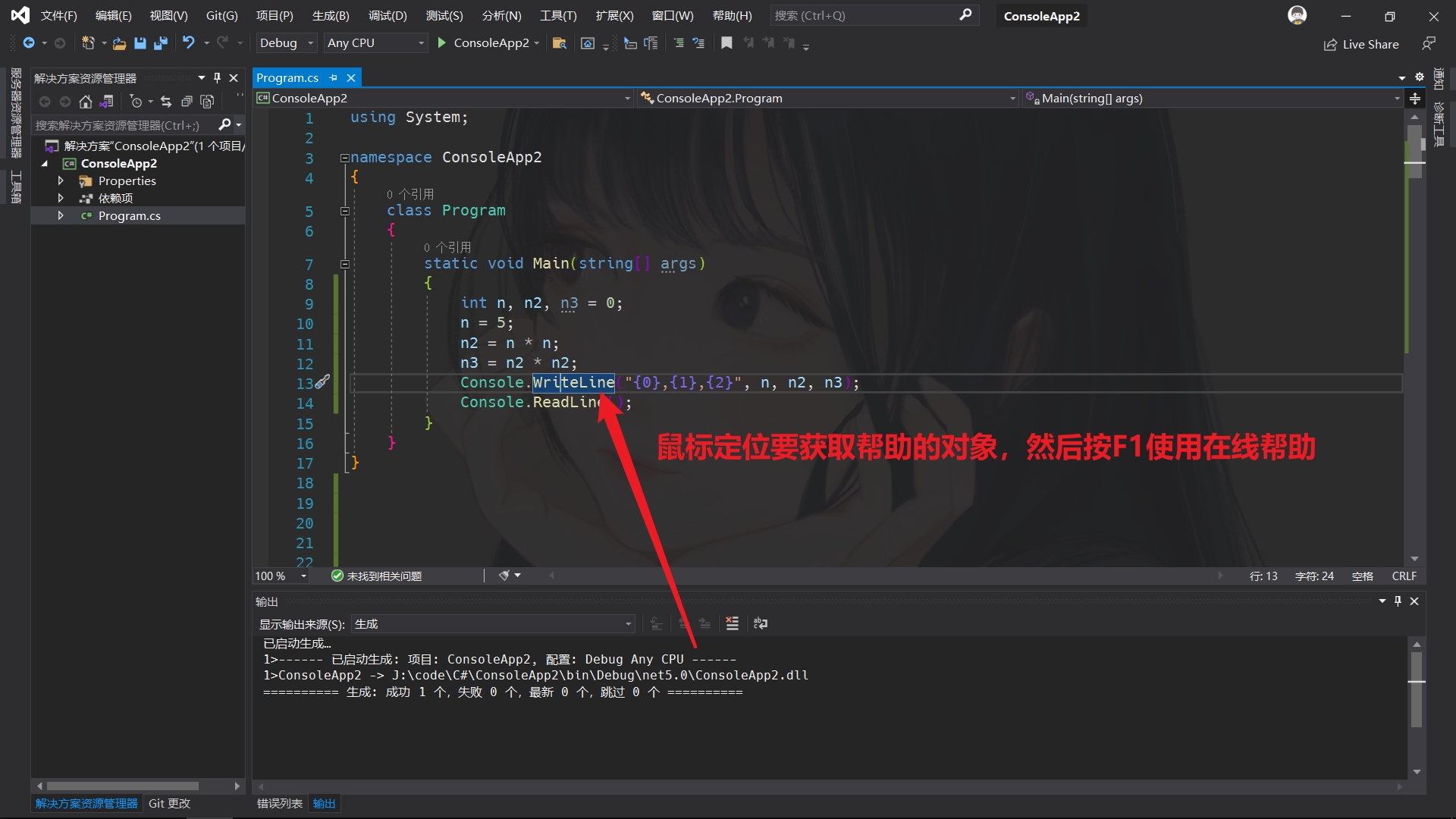
Task: Click the Solution Explorer home icon
Action: [x=86, y=102]
